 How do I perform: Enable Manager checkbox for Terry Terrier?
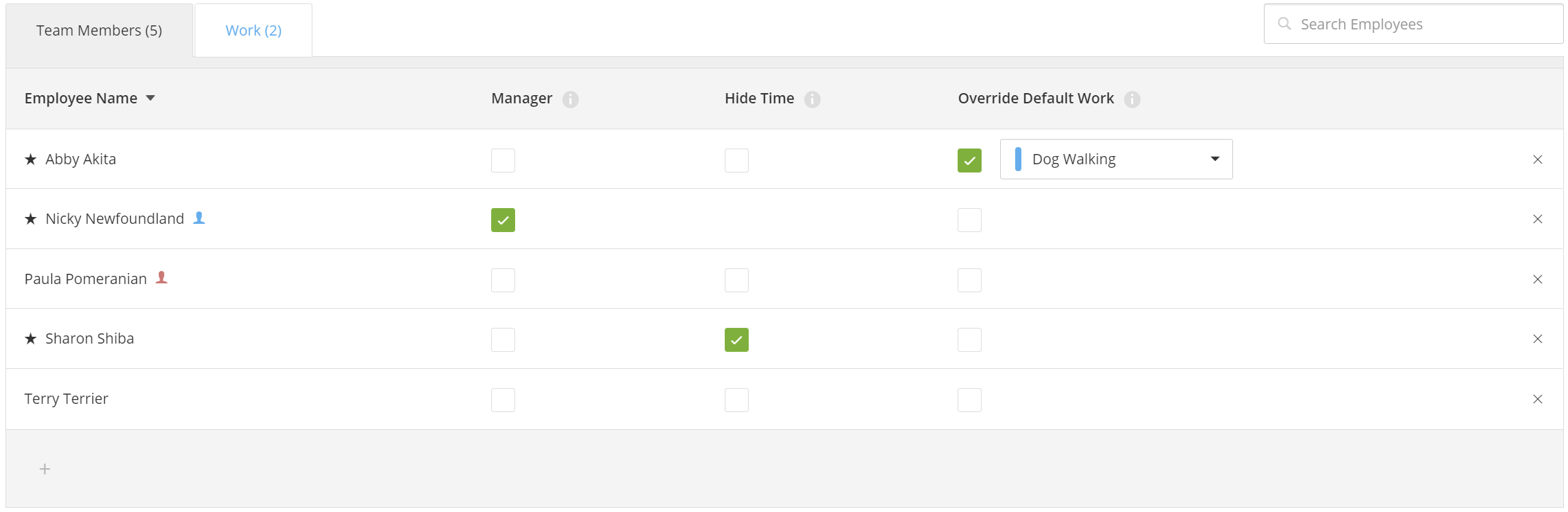(x=503, y=400)
